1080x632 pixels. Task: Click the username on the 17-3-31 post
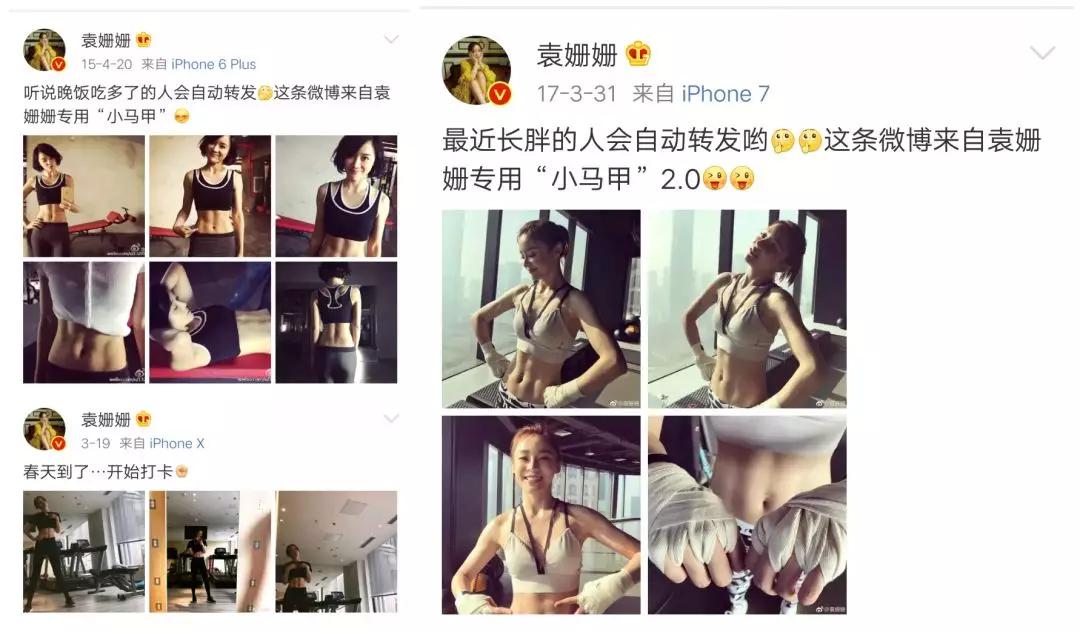point(577,54)
